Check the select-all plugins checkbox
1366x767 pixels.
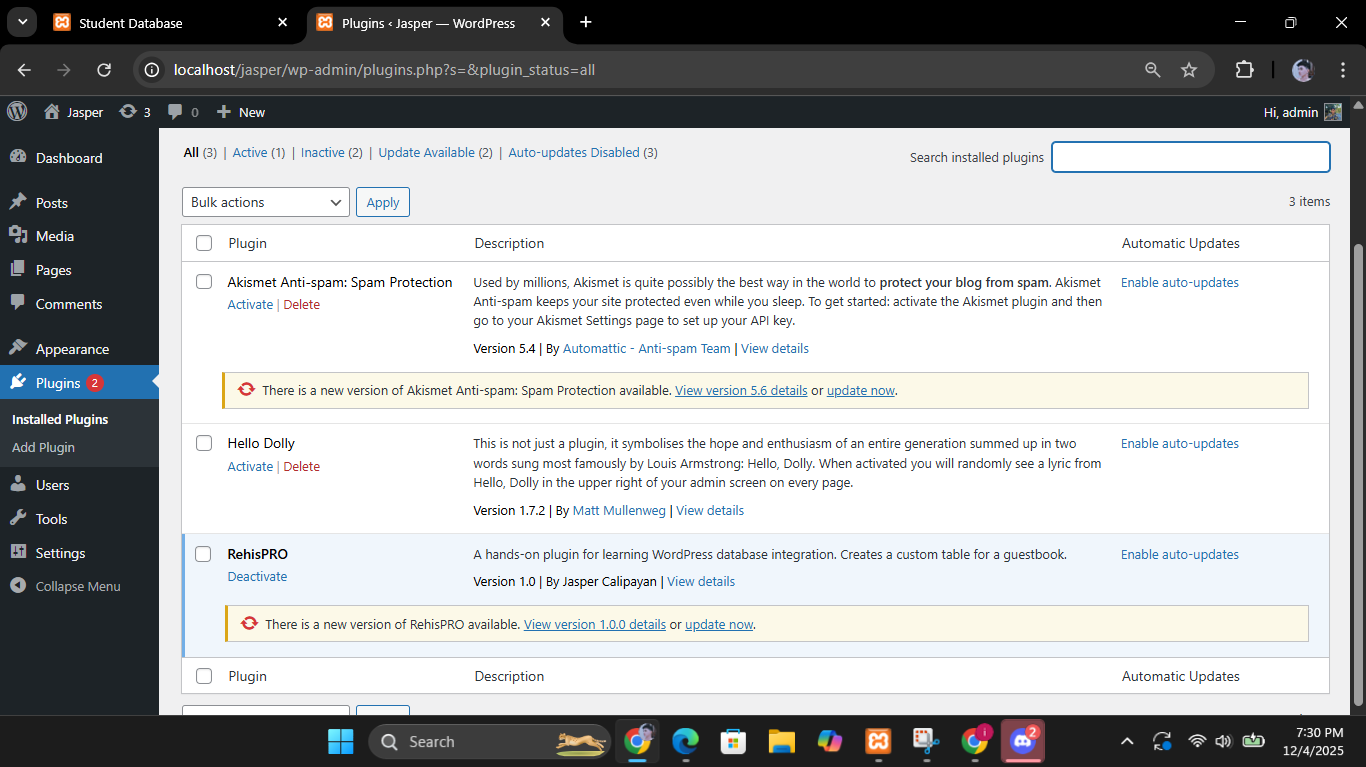tap(204, 242)
